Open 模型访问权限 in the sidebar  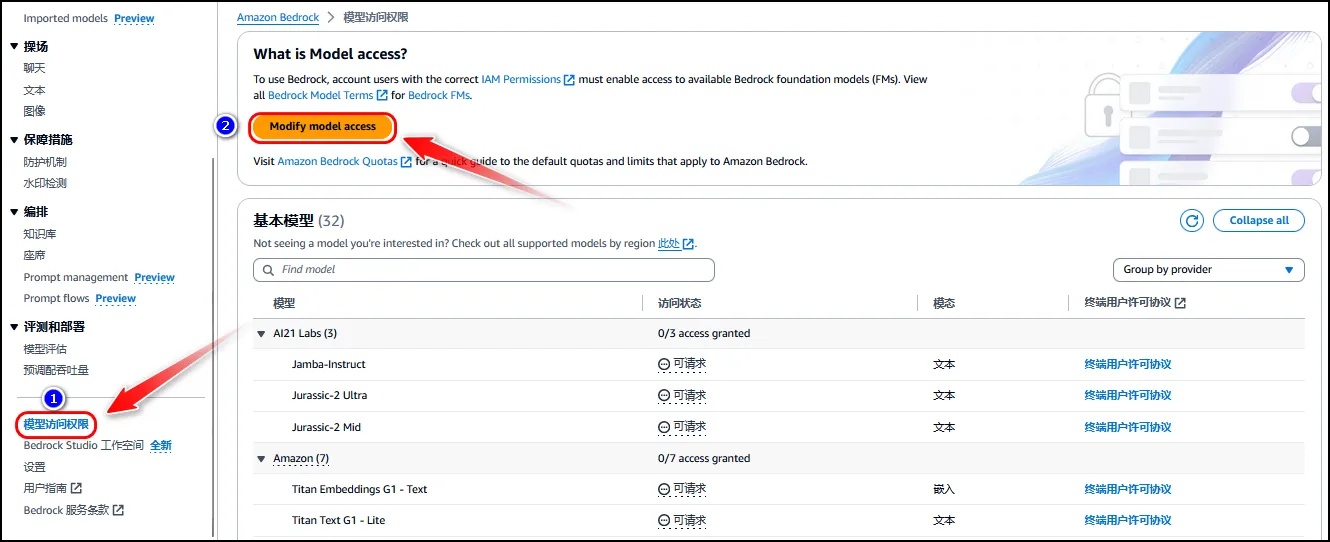[x=56, y=425]
